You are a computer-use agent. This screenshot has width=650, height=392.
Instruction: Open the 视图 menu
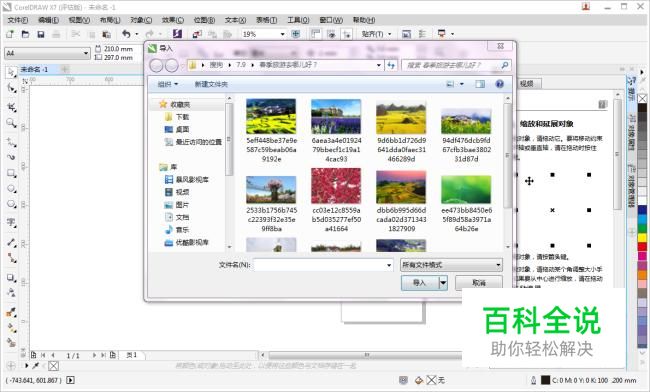pyautogui.click(x=79, y=20)
